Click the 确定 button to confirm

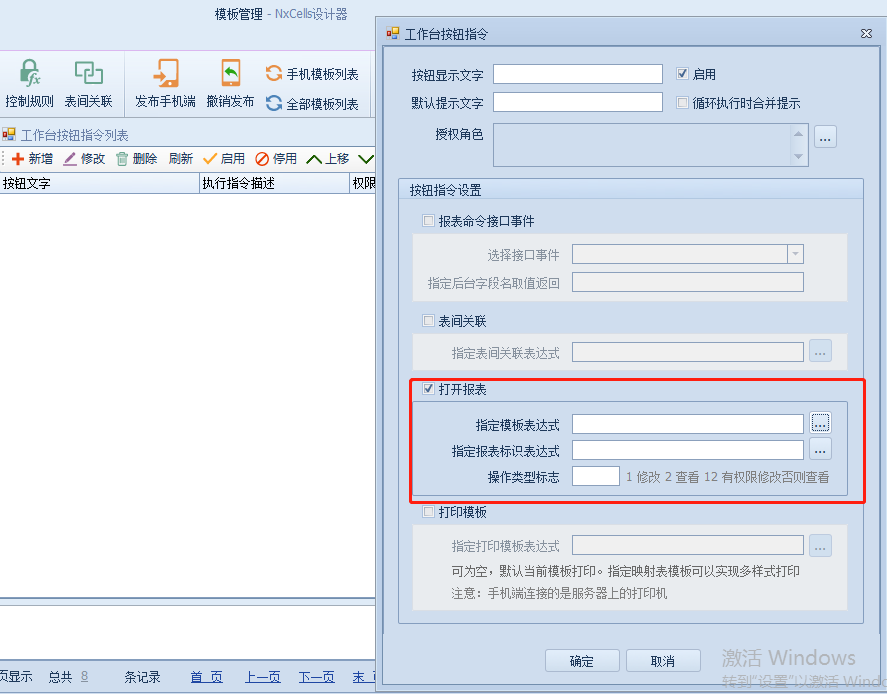[x=582, y=661]
